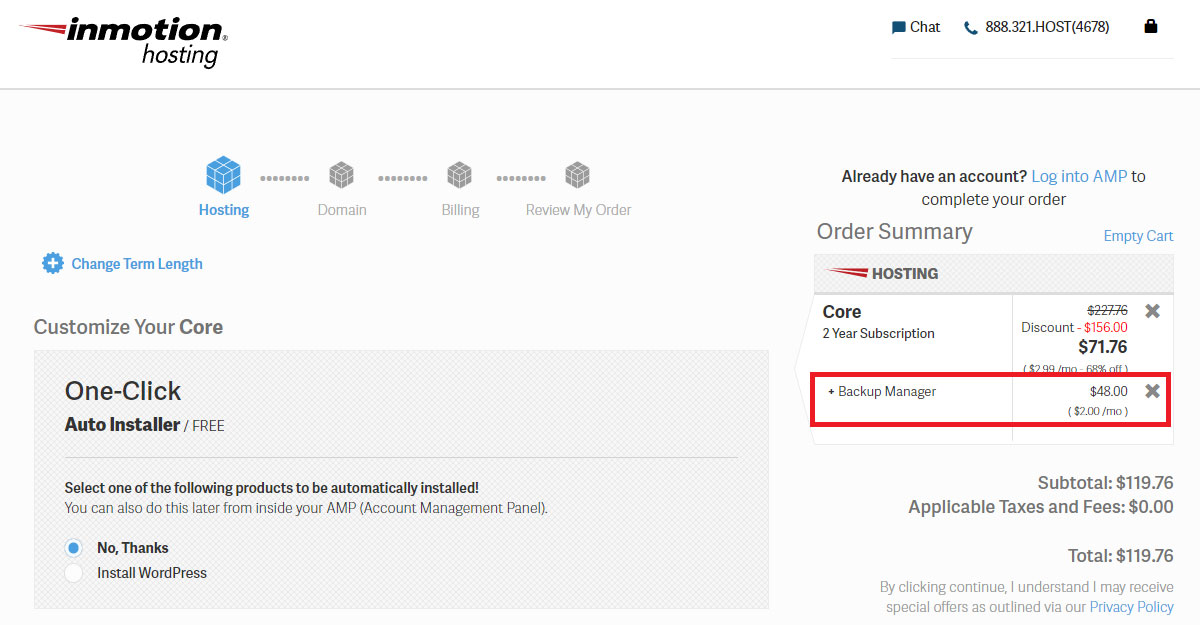Click the Log into AMP link
The height and width of the screenshot is (625, 1200).
point(1079,176)
